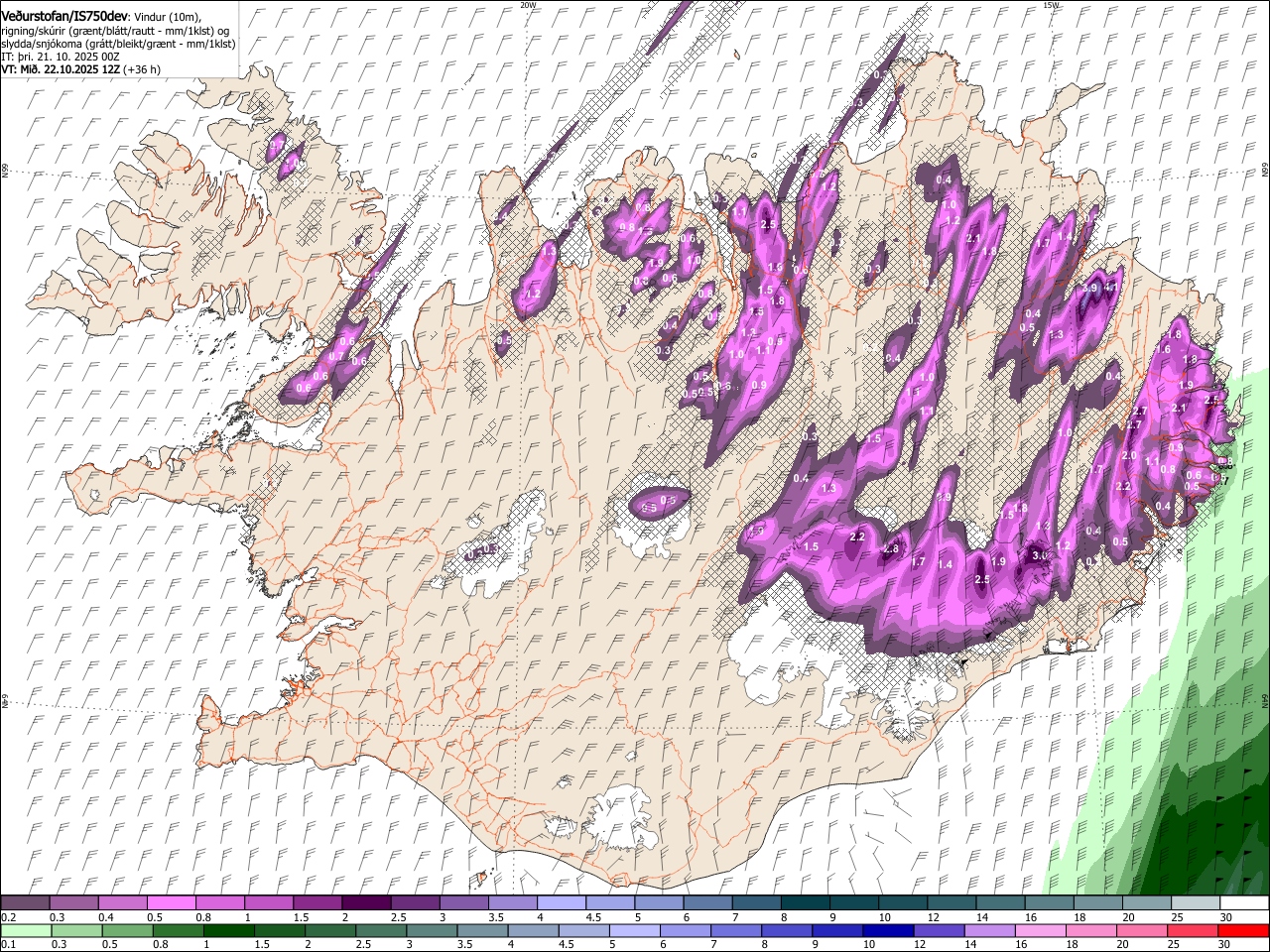The height and width of the screenshot is (952, 1270).
Task: Pick the top-row legend swatch starting at 12
Action: pyautogui.click(x=951, y=903)
